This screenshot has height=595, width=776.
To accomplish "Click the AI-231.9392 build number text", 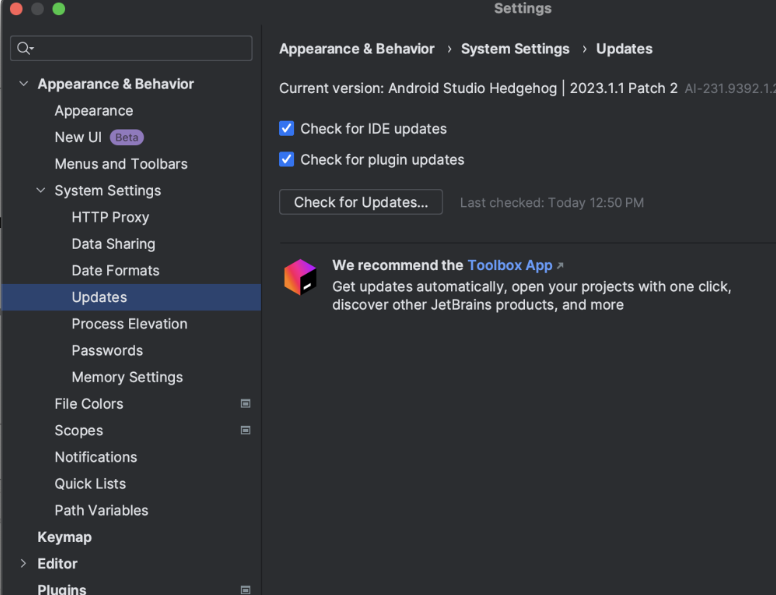I will (x=730, y=89).
